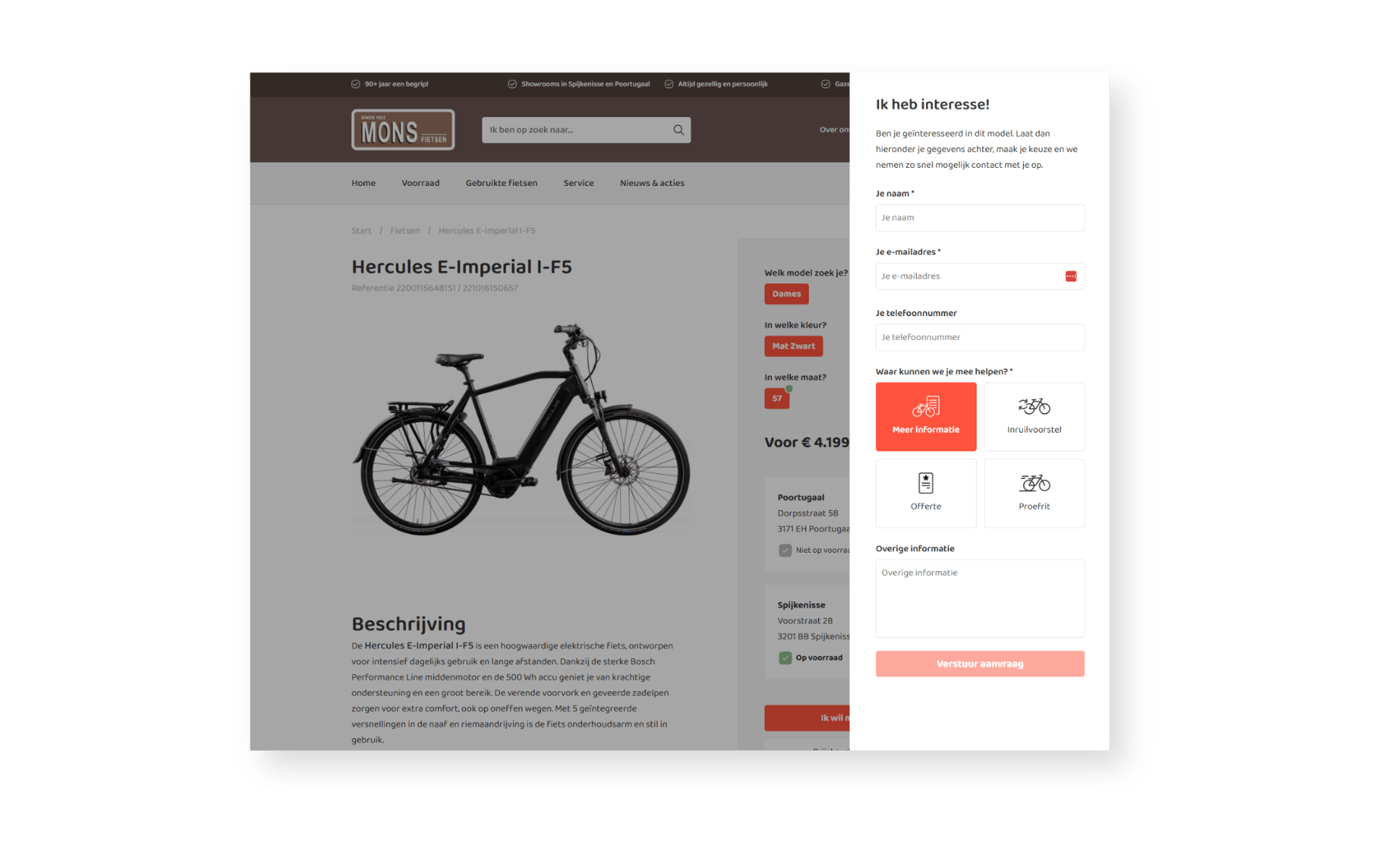This screenshot has height=868, width=1389.
Task: Open the Mons Fietsen logo homepage
Action: click(x=403, y=129)
